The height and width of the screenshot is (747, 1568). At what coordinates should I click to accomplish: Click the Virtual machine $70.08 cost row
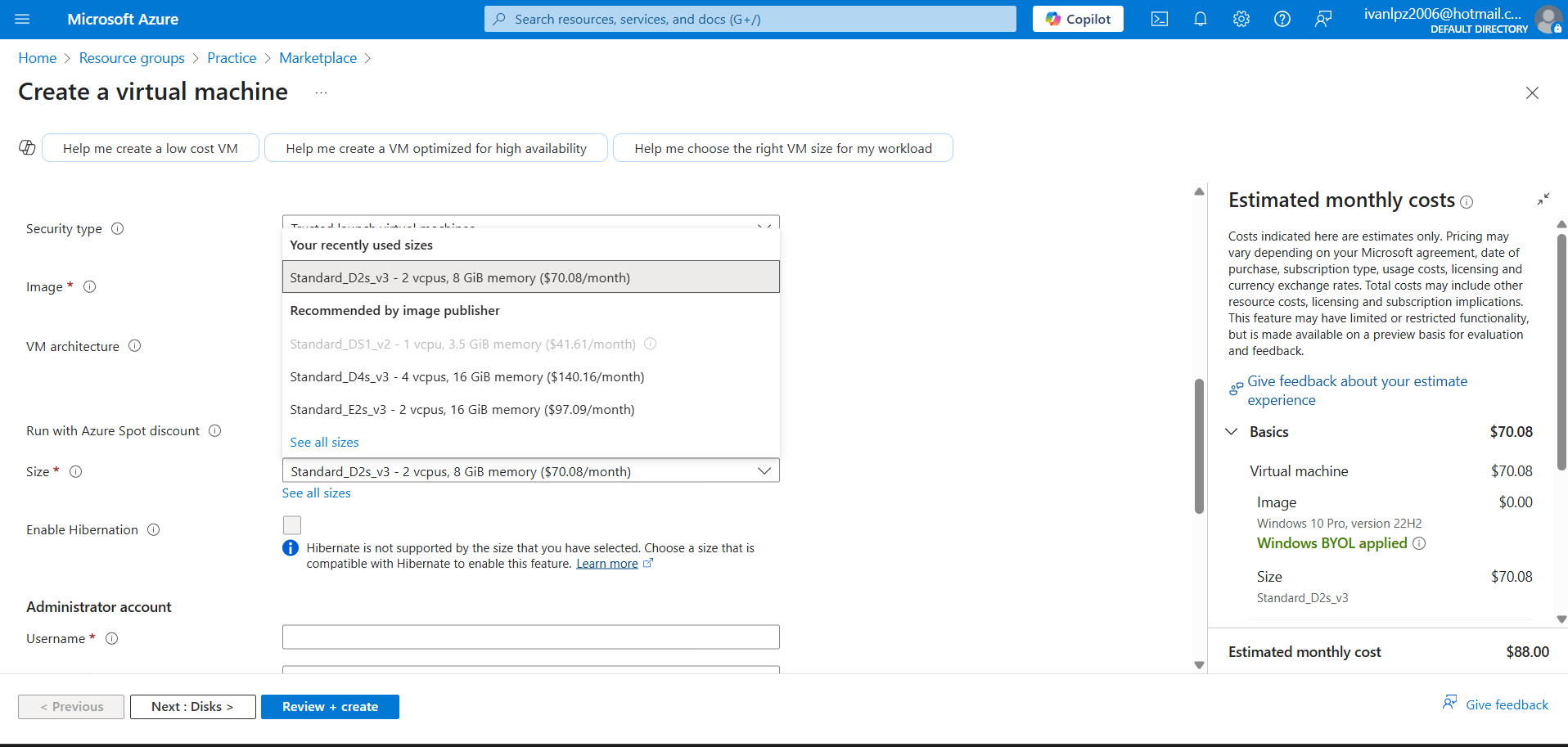[1390, 471]
